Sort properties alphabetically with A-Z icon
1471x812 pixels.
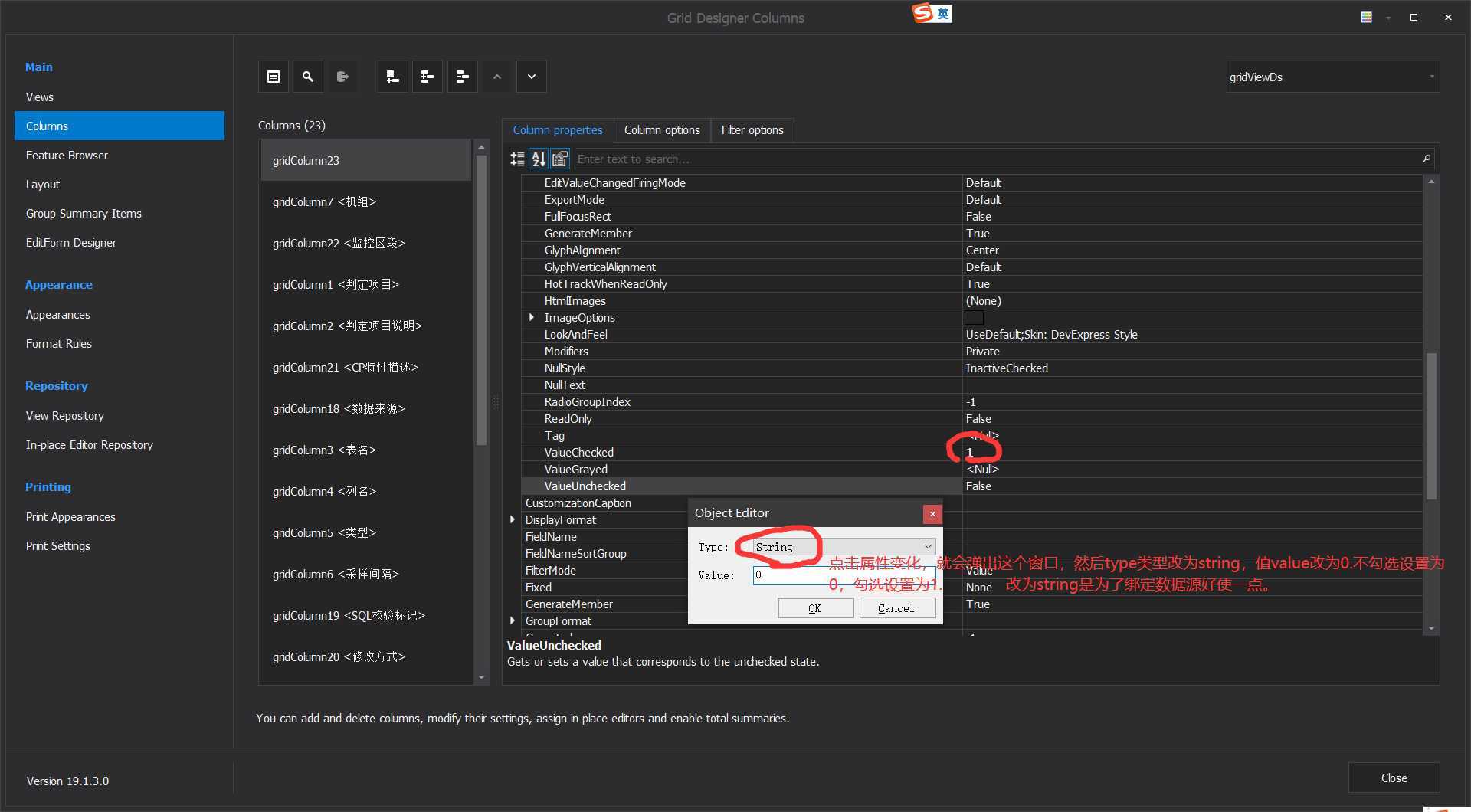[539, 159]
